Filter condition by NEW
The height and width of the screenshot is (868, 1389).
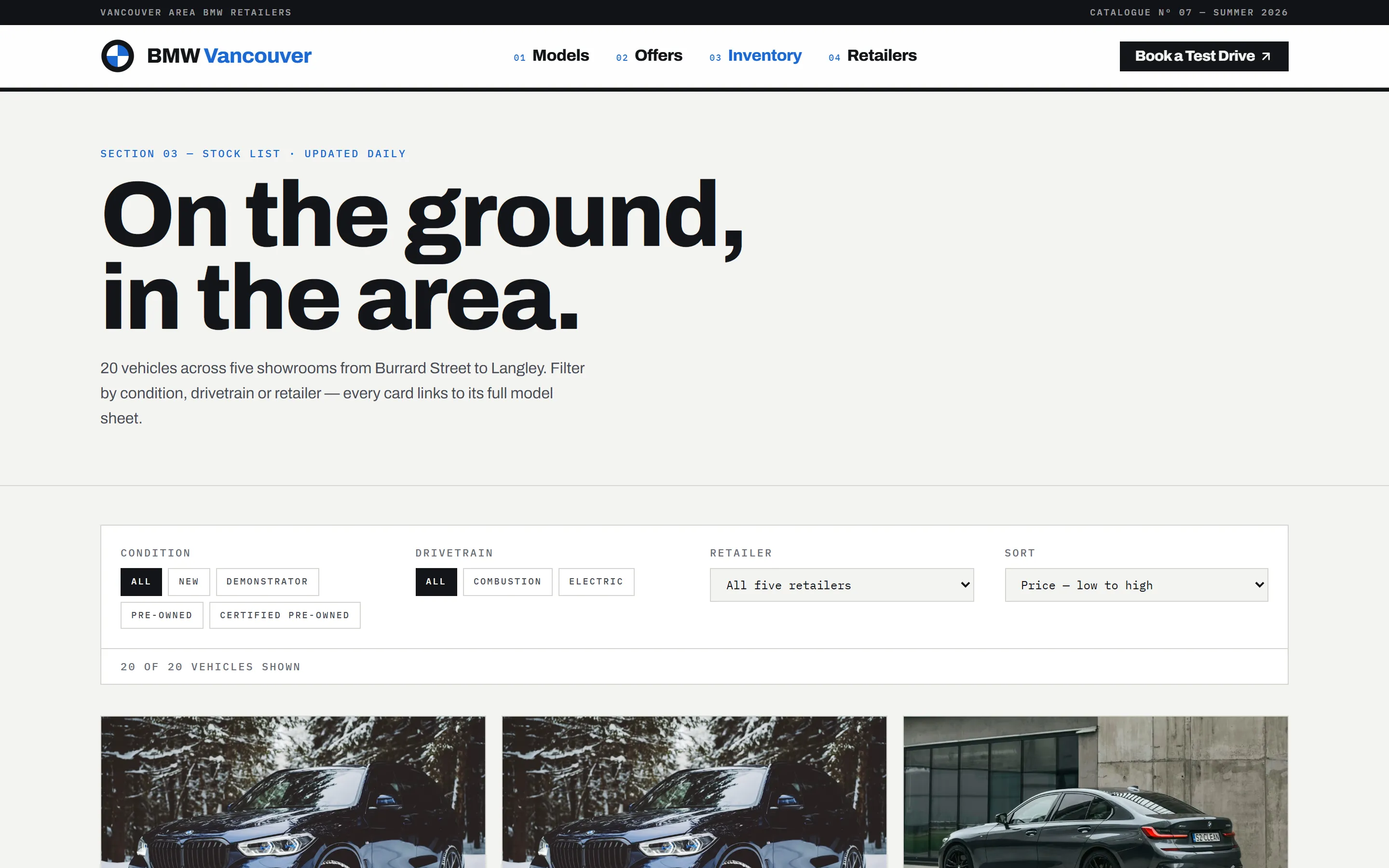(189, 582)
